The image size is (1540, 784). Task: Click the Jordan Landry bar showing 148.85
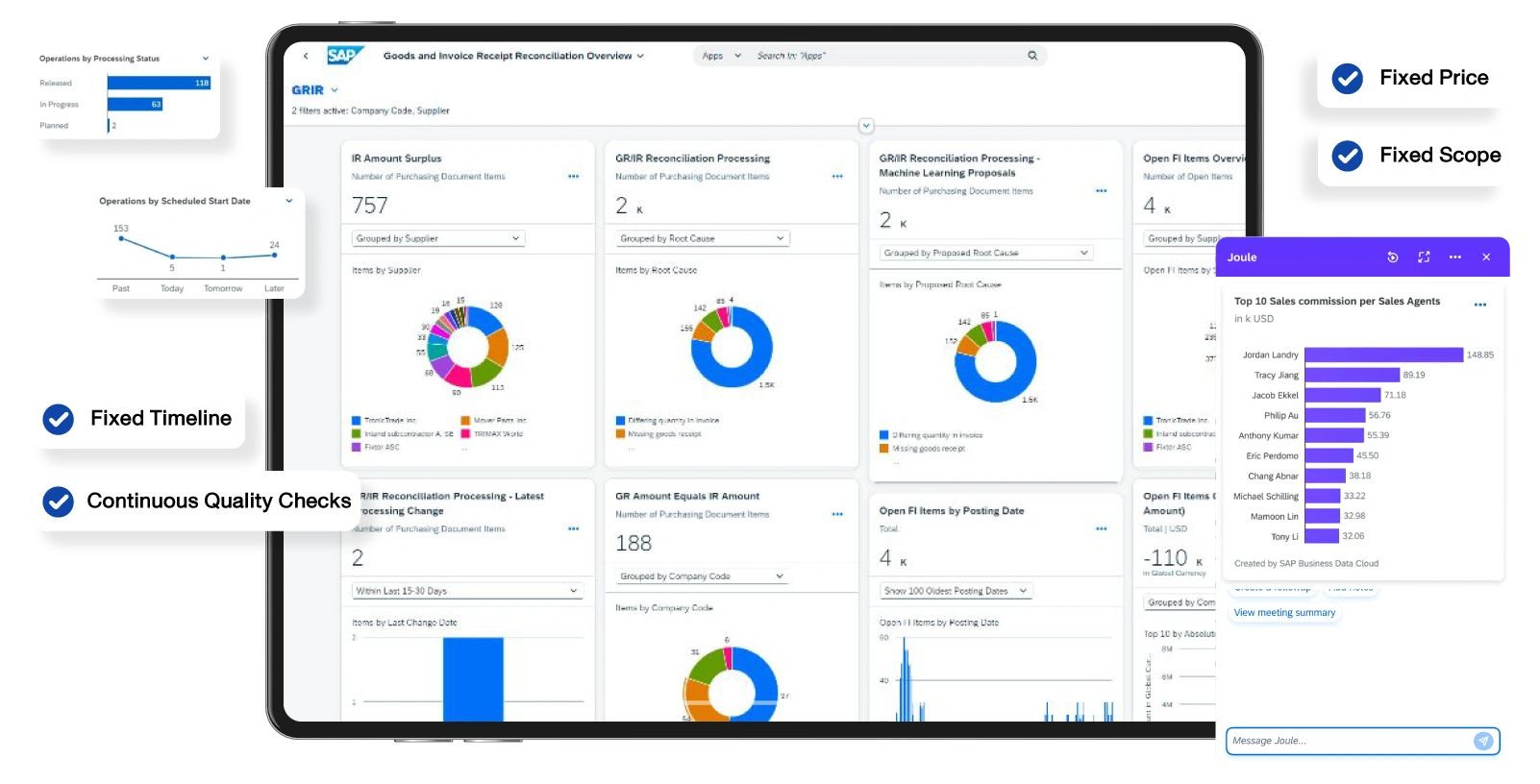1383,355
